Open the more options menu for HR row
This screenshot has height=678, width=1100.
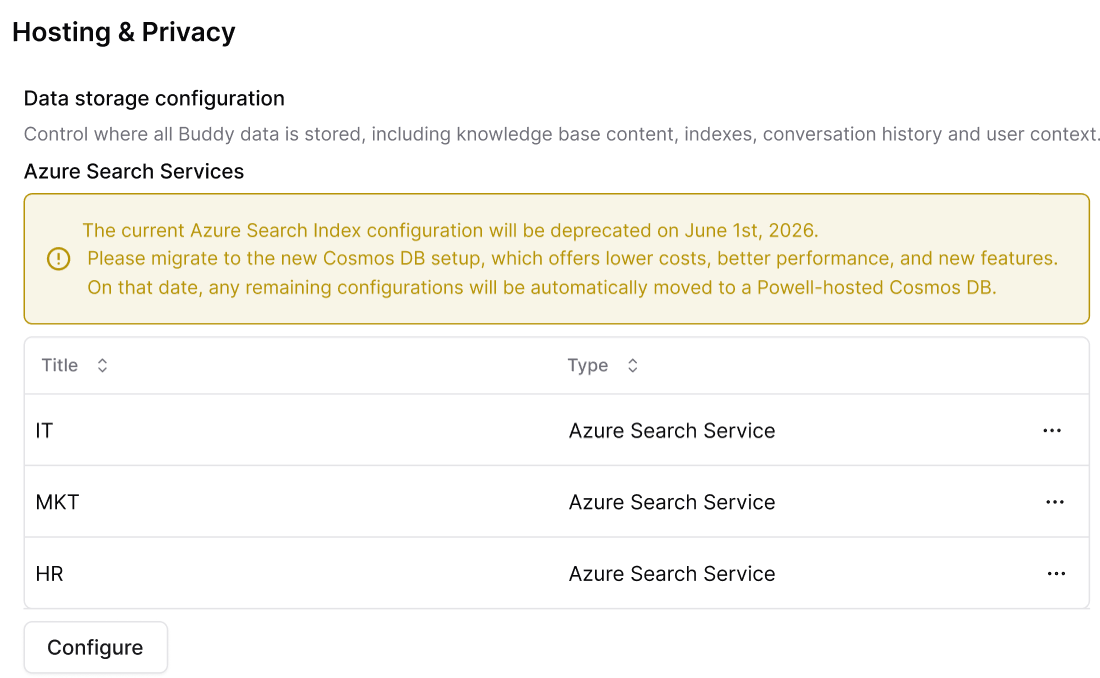(x=1056, y=573)
